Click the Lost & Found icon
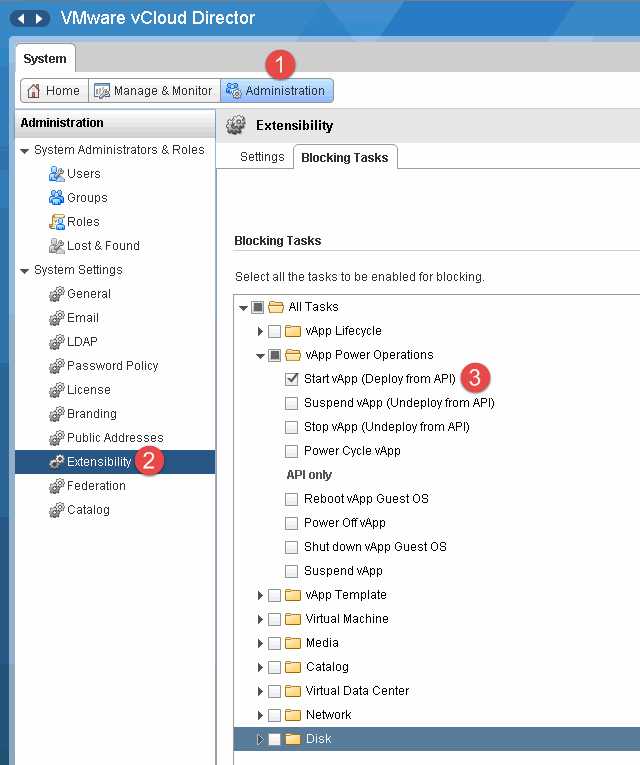The width and height of the screenshot is (640, 765). point(57,246)
